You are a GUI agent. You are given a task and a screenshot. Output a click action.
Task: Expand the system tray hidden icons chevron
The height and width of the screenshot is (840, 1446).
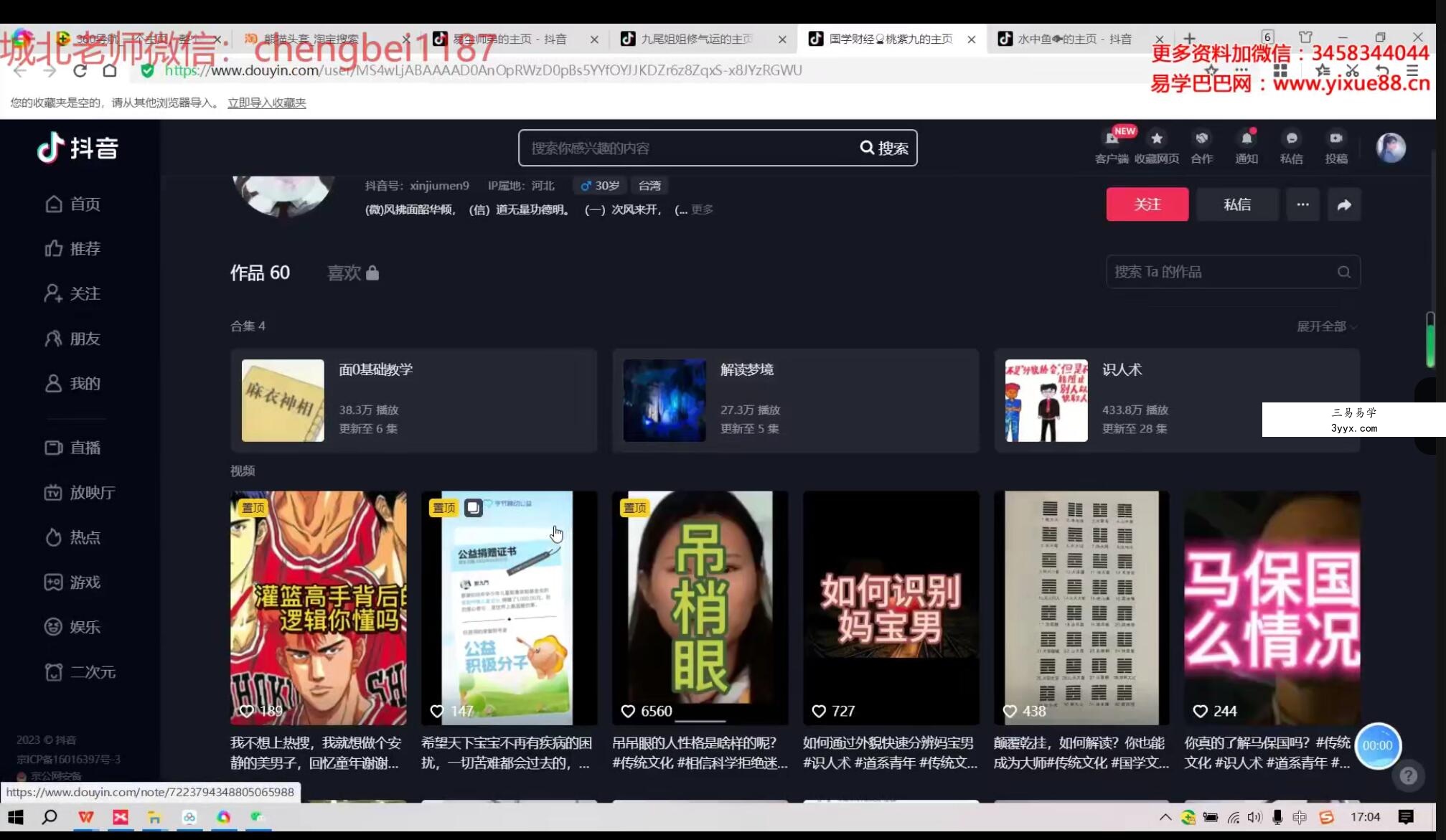click(1165, 817)
